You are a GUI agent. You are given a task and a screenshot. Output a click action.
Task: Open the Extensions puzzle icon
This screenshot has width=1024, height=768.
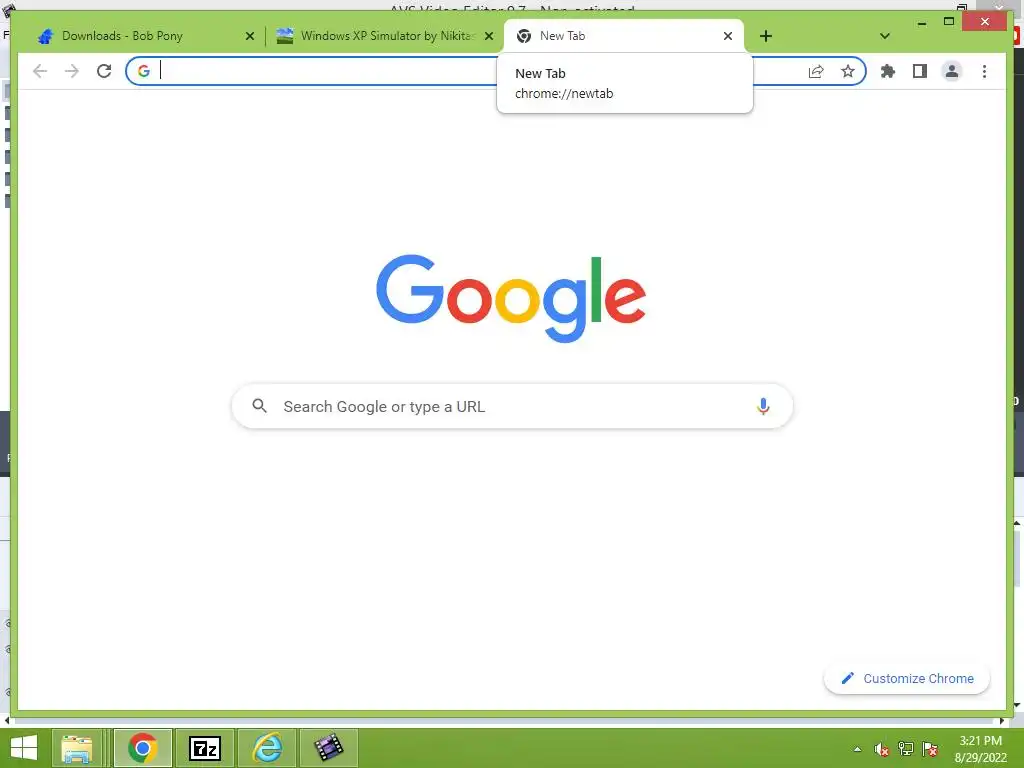(x=888, y=71)
